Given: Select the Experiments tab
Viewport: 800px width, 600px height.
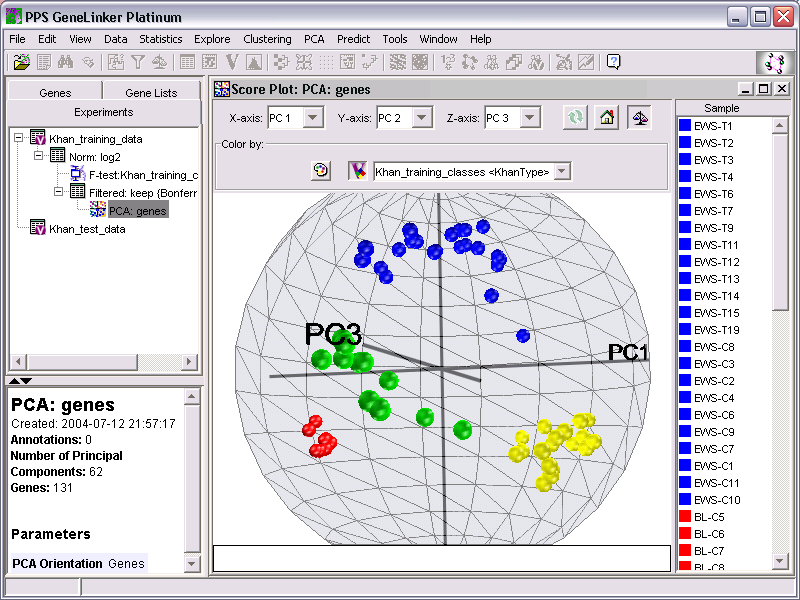Looking at the screenshot, I should point(104,112).
